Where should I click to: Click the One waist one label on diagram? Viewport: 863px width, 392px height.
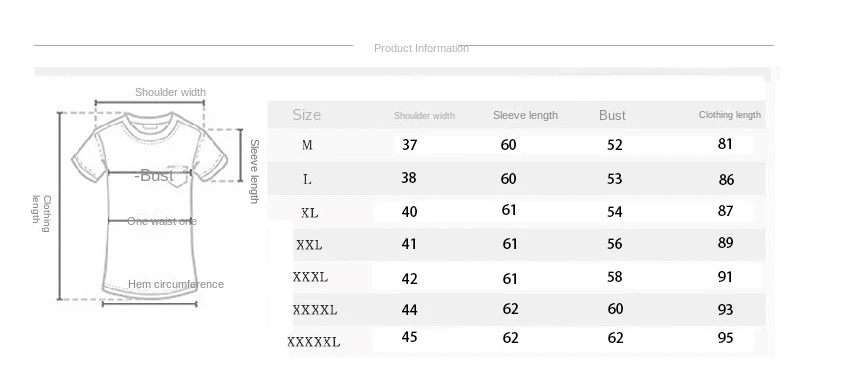click(x=162, y=221)
